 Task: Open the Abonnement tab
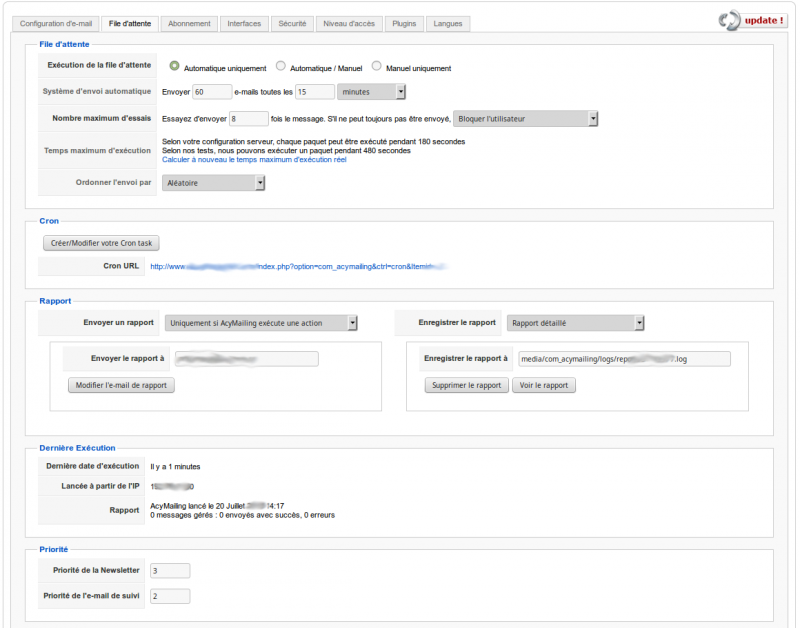pyautogui.click(x=189, y=23)
